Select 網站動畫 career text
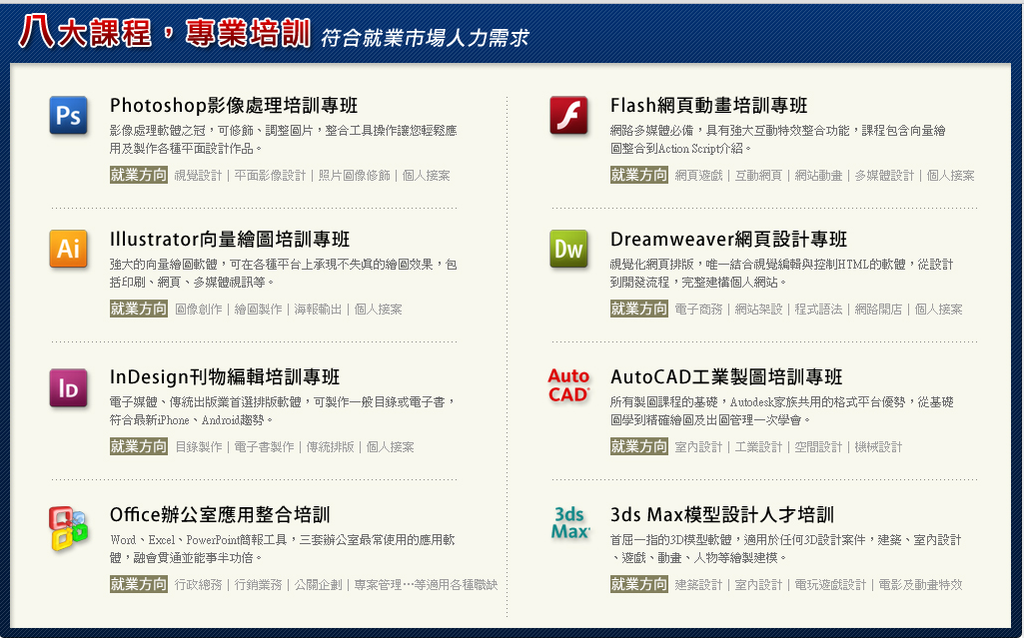Screen dimensions: 1024x638 point(818,176)
